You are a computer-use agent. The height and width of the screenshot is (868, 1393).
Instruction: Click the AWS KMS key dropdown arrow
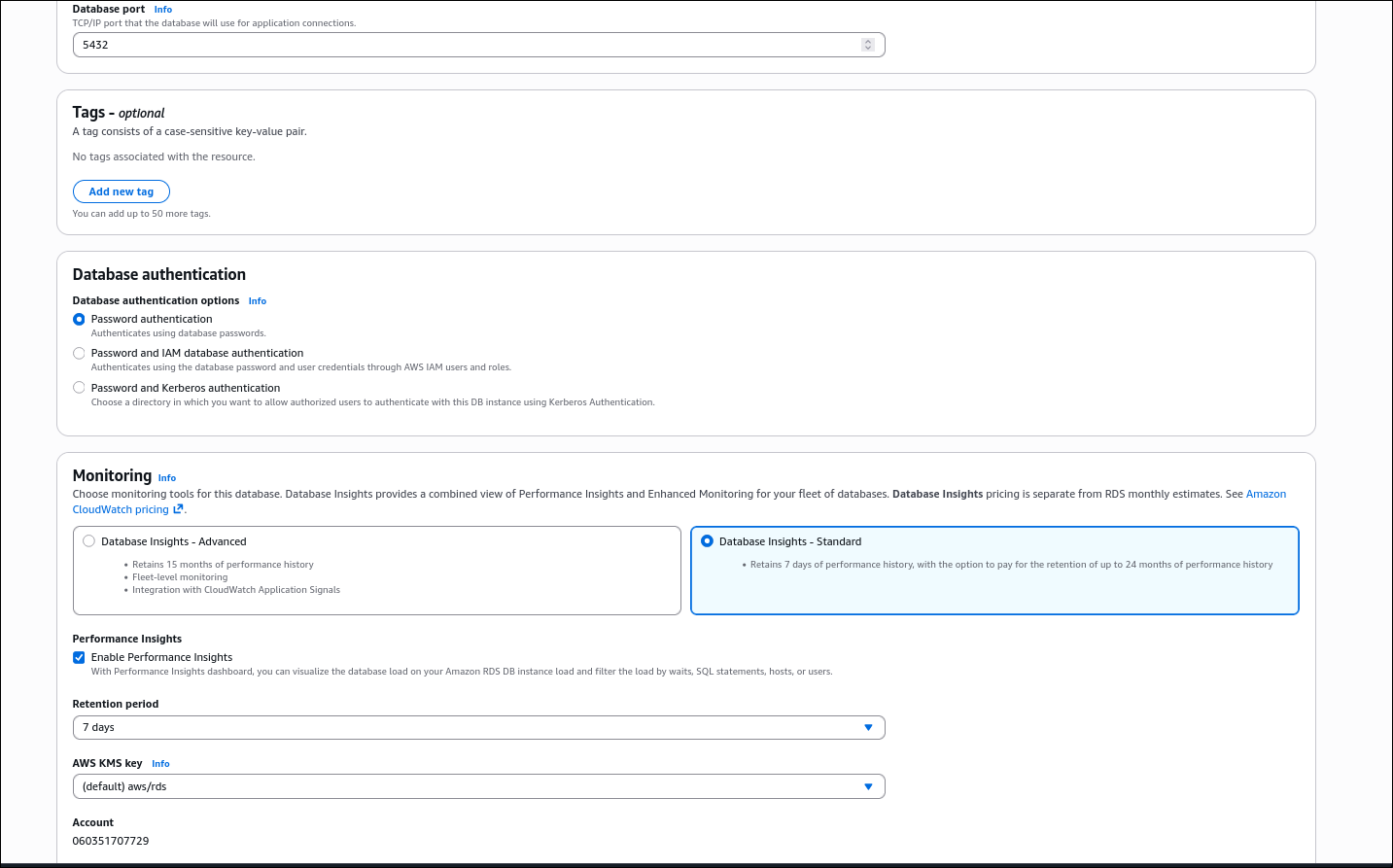(x=867, y=786)
